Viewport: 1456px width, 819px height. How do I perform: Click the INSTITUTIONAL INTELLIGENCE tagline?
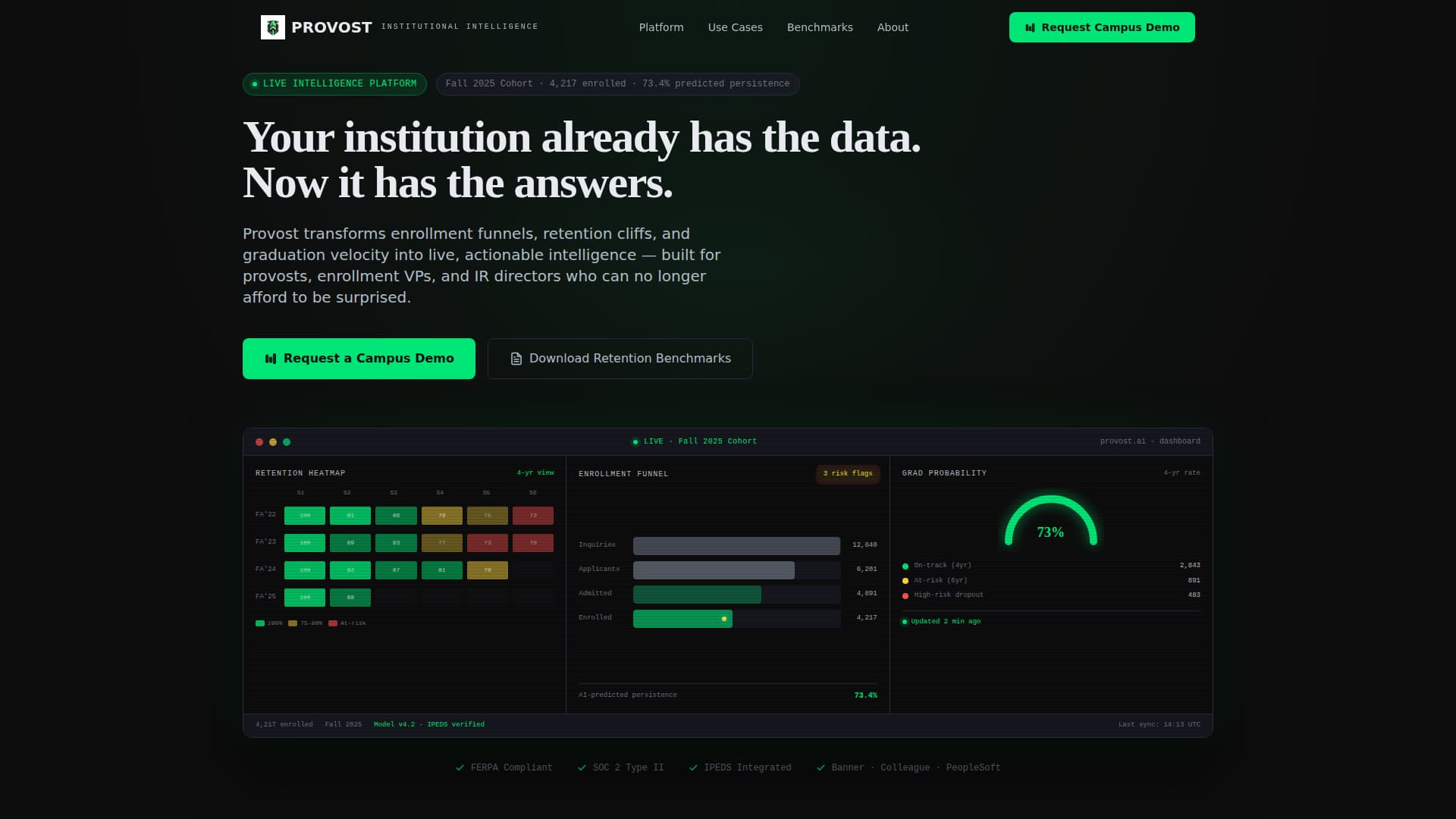click(460, 27)
